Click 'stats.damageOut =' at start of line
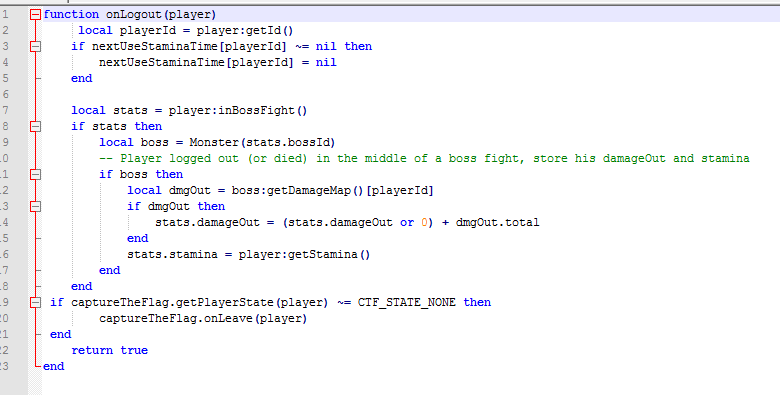 (215, 222)
